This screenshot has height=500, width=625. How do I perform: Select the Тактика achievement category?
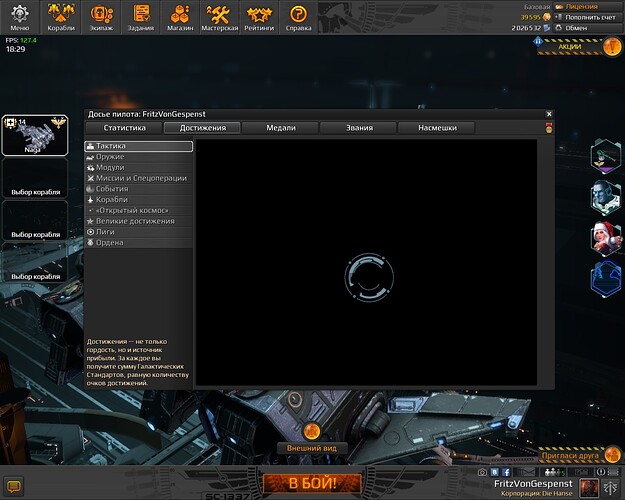(139, 146)
